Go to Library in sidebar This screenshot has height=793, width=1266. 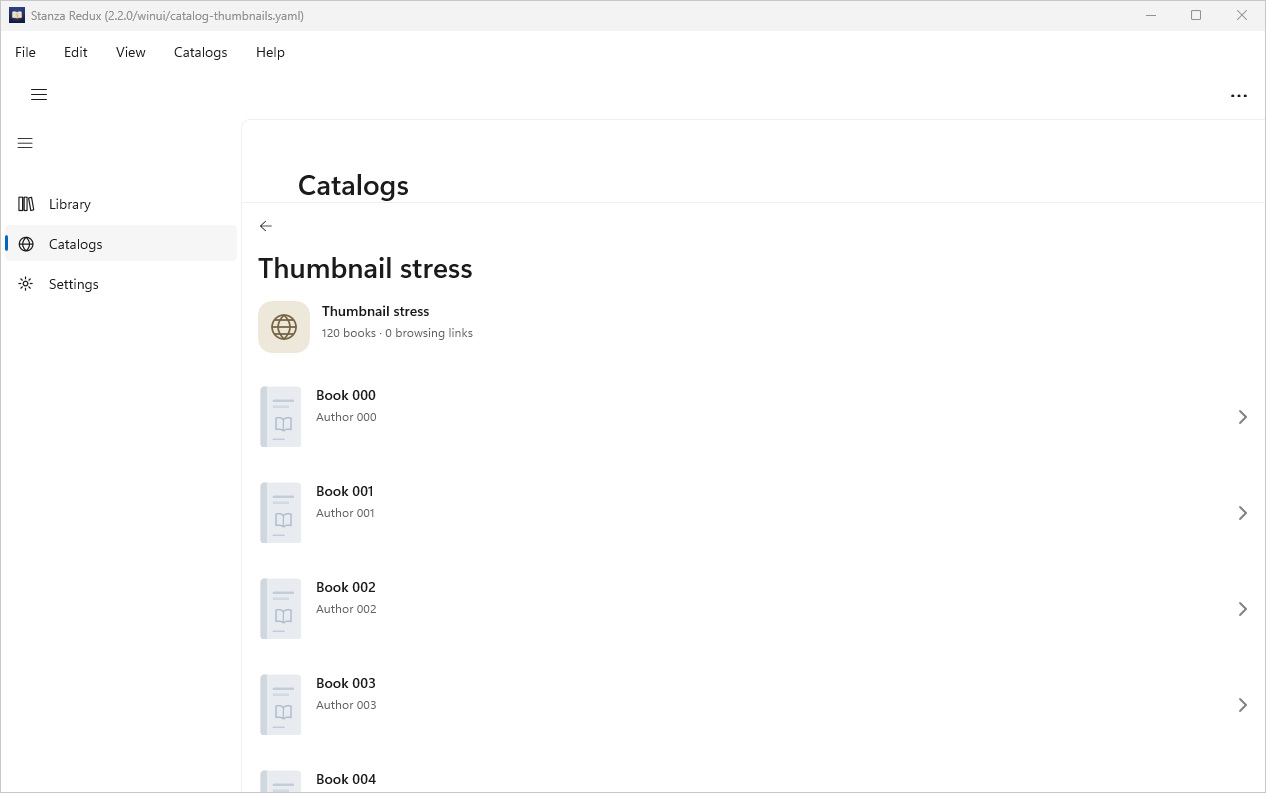click(121, 204)
